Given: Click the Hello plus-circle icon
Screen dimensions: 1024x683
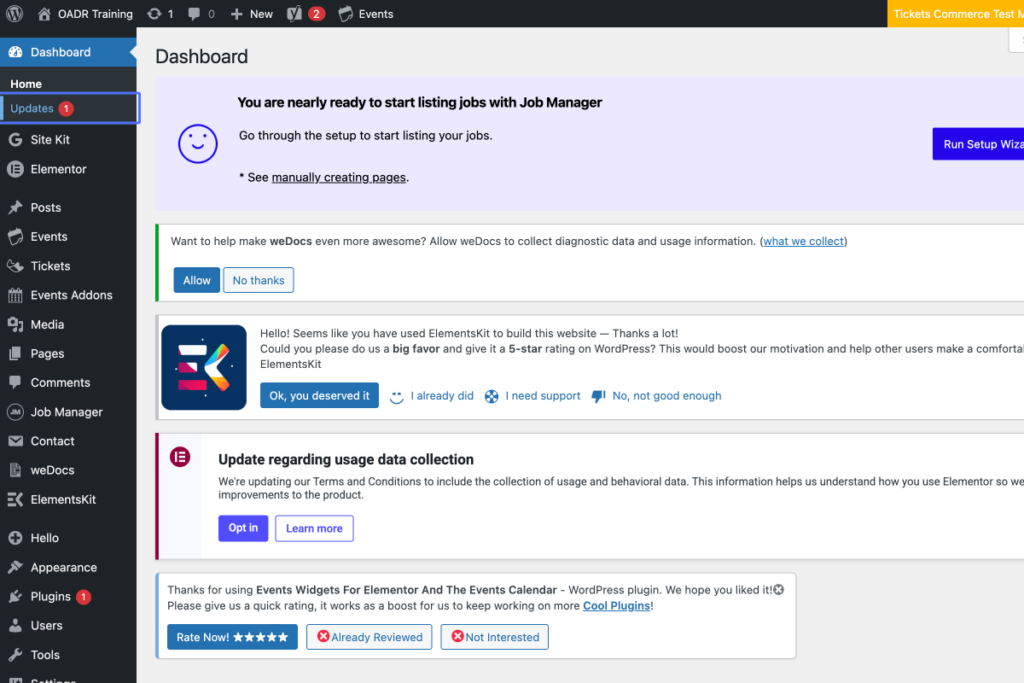Looking at the screenshot, I should tap(16, 538).
